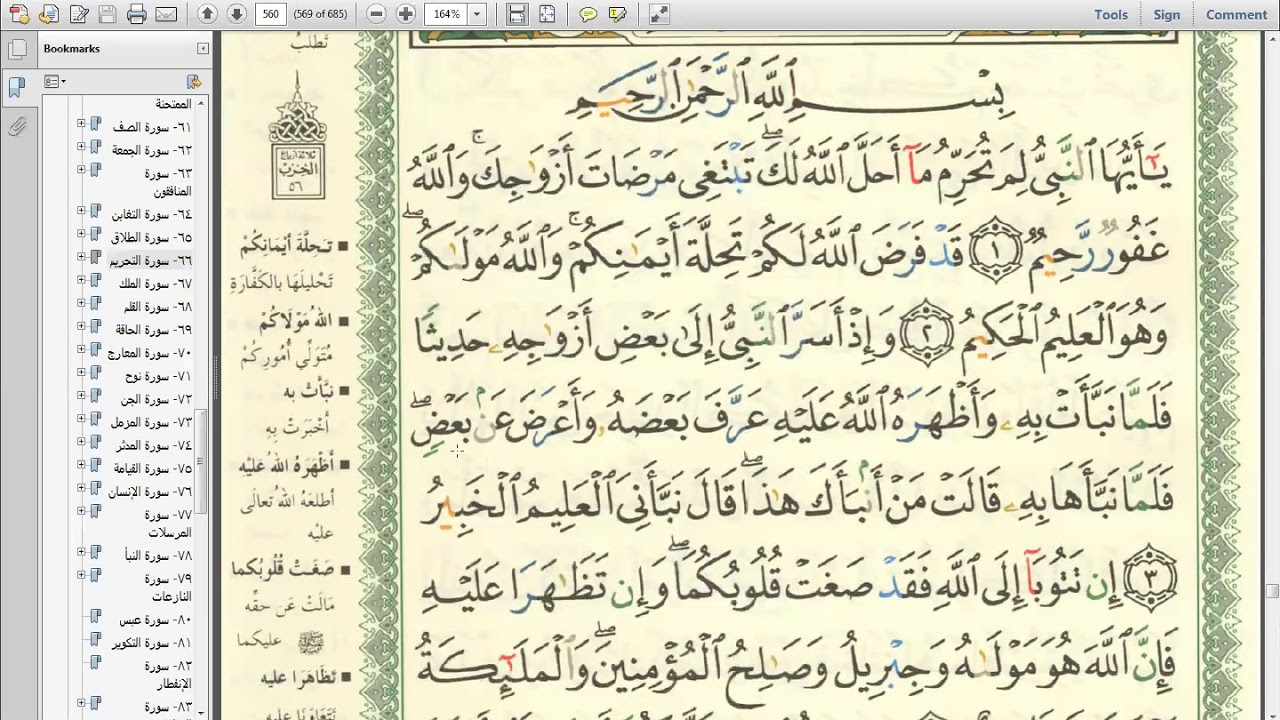Select bookmark ٦٧ سورة الملك

pyautogui.click(x=156, y=284)
